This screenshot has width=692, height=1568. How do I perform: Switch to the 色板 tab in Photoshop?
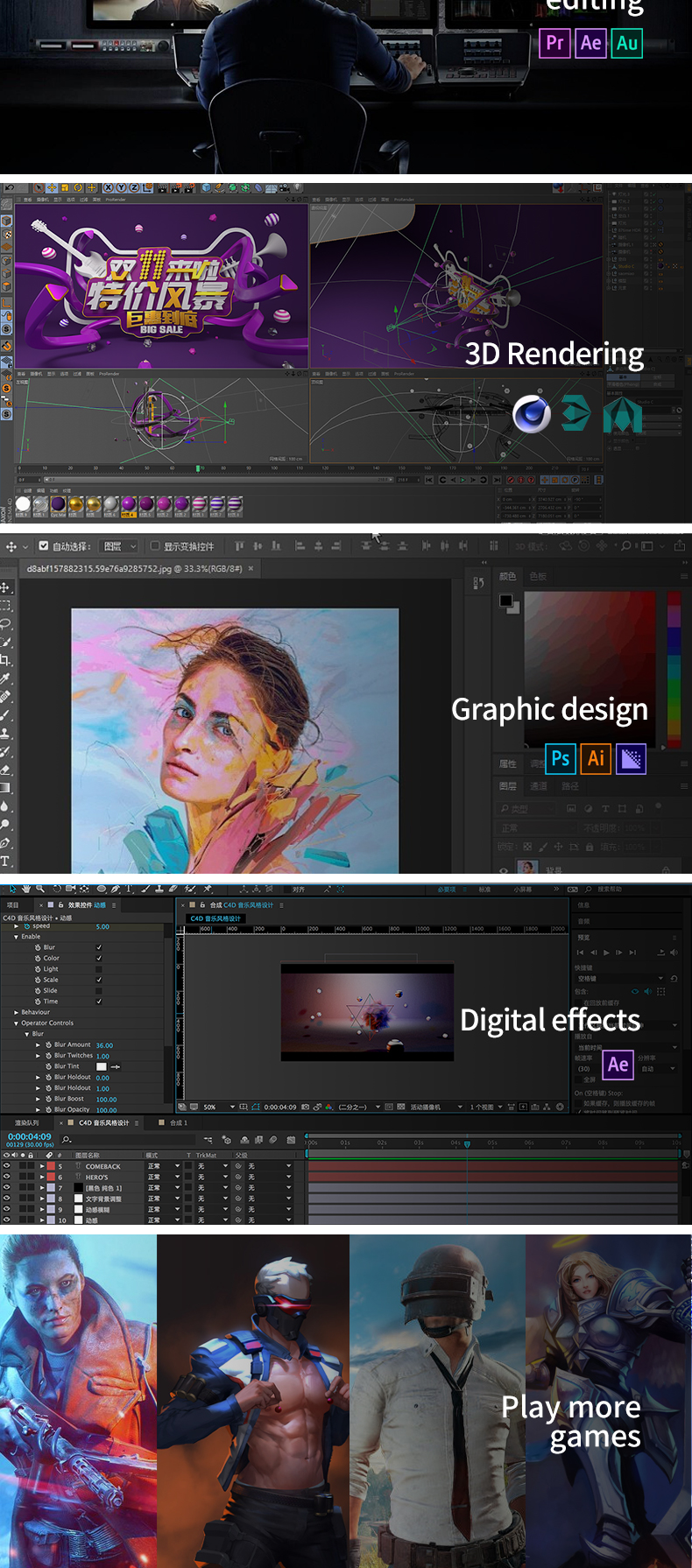click(x=538, y=576)
